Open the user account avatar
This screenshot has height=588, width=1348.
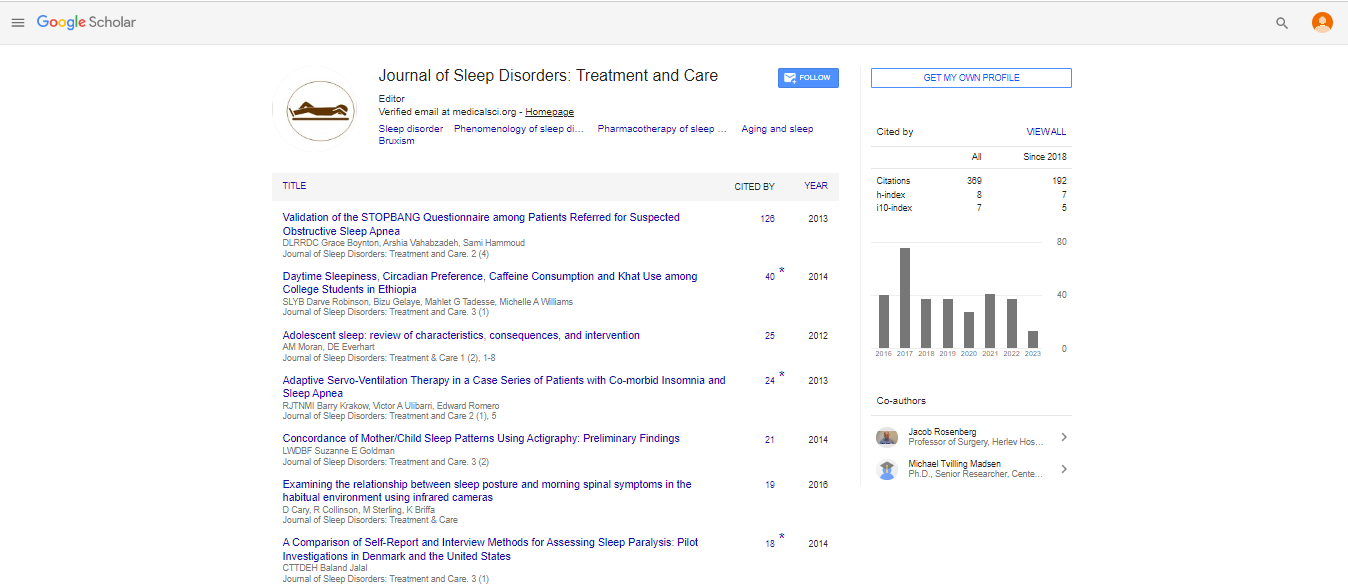click(x=1322, y=22)
